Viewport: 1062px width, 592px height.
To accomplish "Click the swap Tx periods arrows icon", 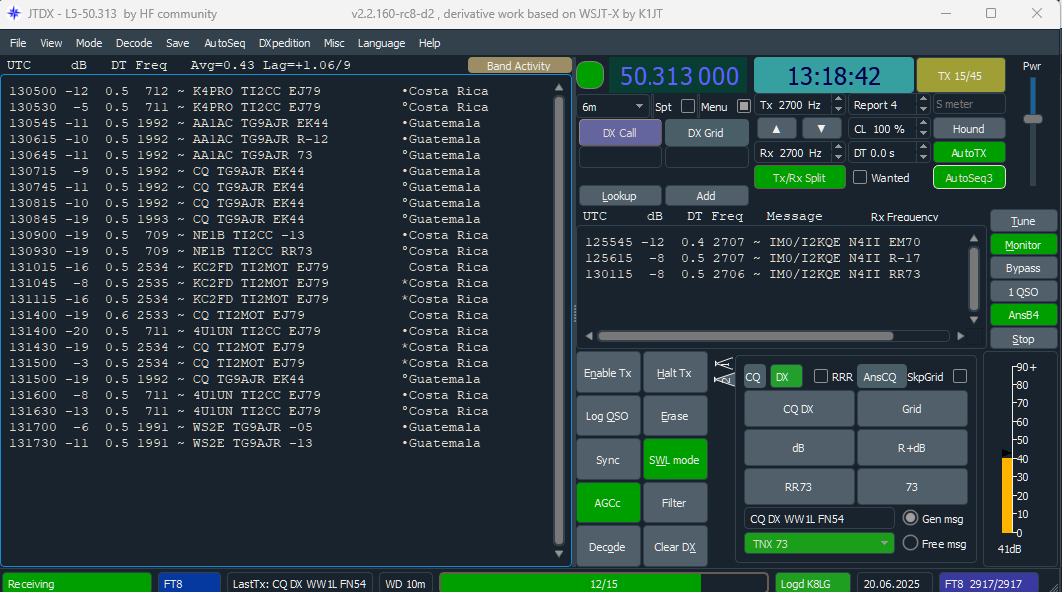I will pyautogui.click(x=724, y=371).
